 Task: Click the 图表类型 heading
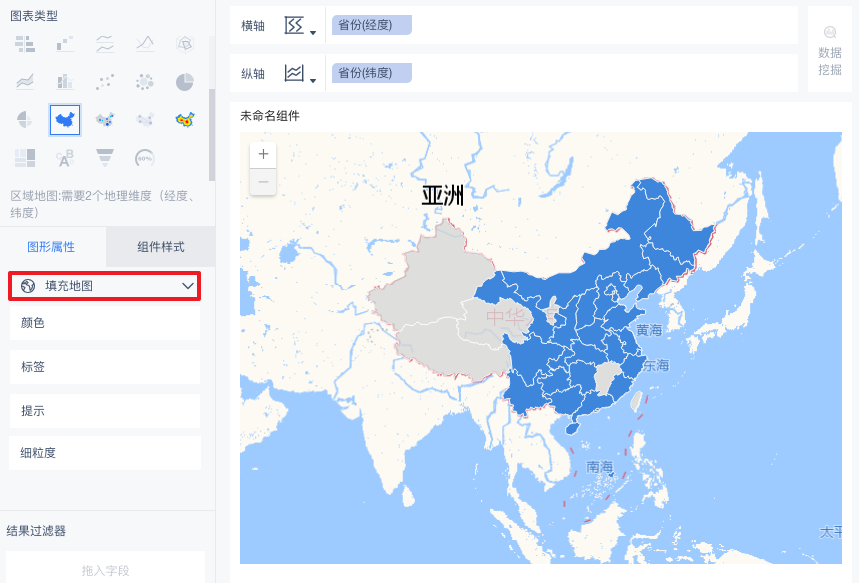(34, 16)
